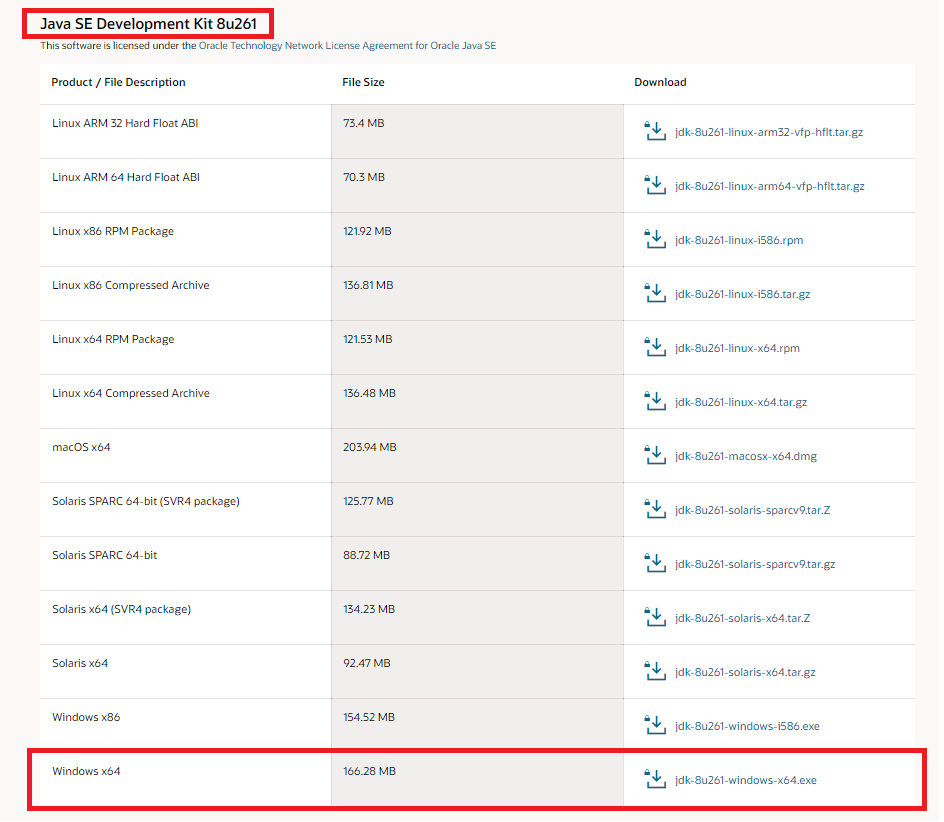Download jdk-8u261-solaris-sparcv9.tar.Z file link
This screenshot has width=944, height=822.
753,511
